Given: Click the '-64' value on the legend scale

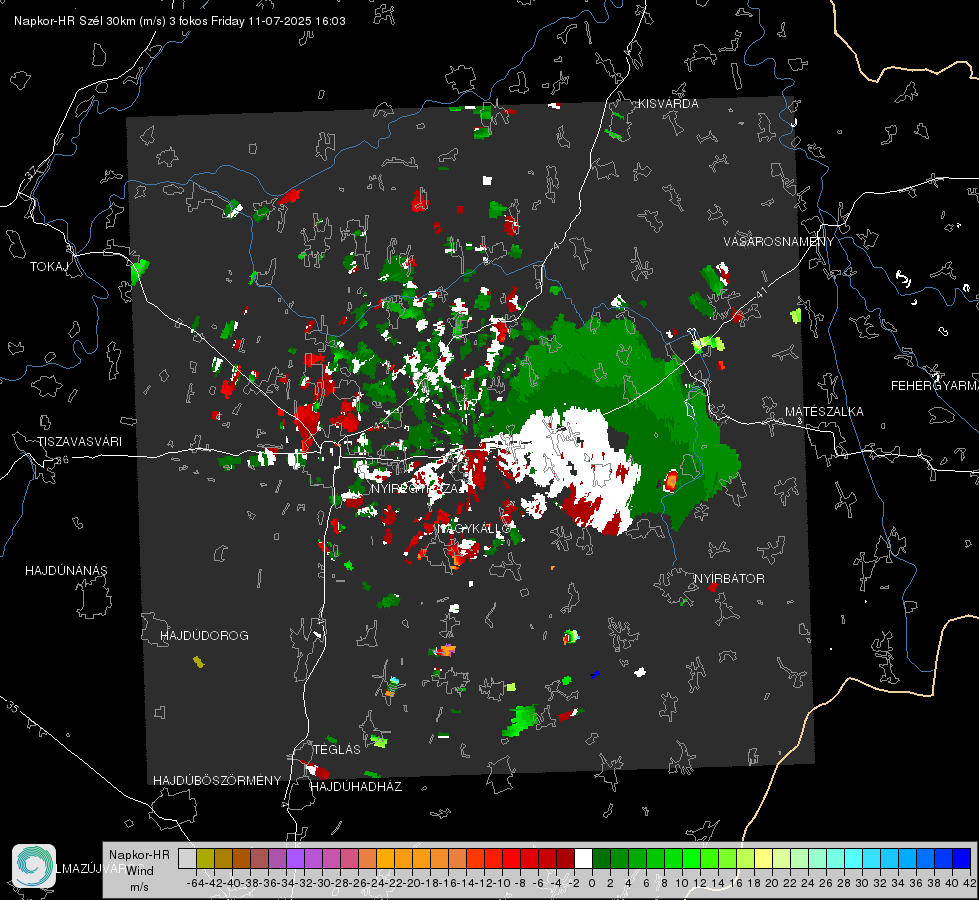Looking at the screenshot, I should (x=195, y=883).
